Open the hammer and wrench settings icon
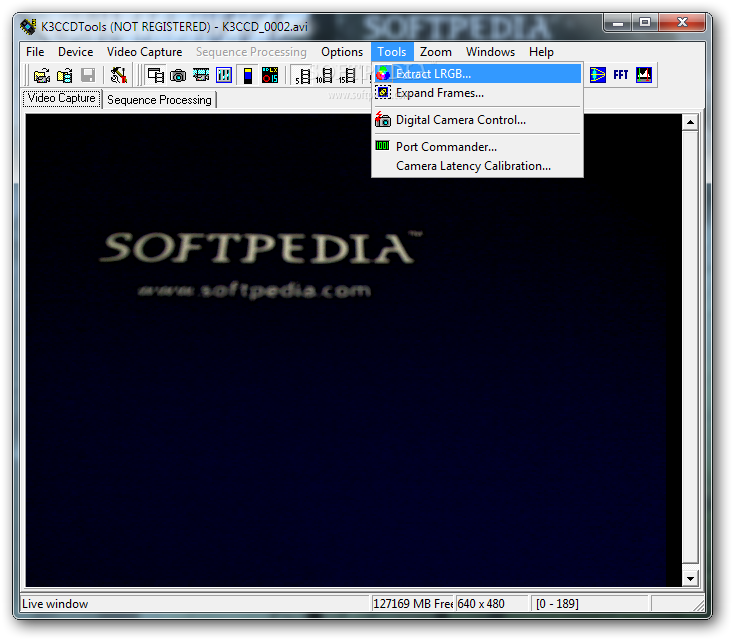Screen dimensions: 733x640 [x=119, y=75]
